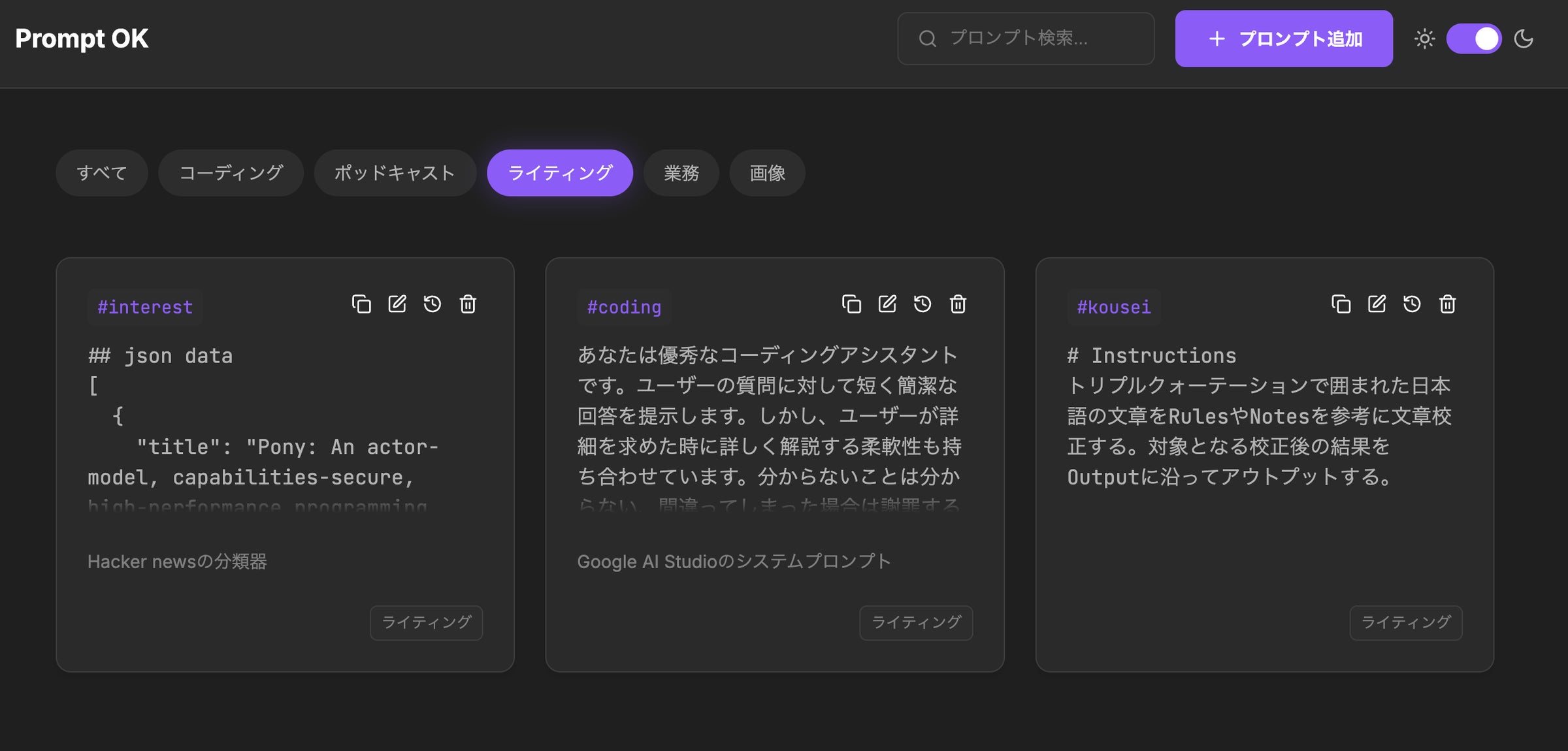This screenshot has width=1568, height=751.
Task: Select the 業務 filter
Action: pos(681,172)
